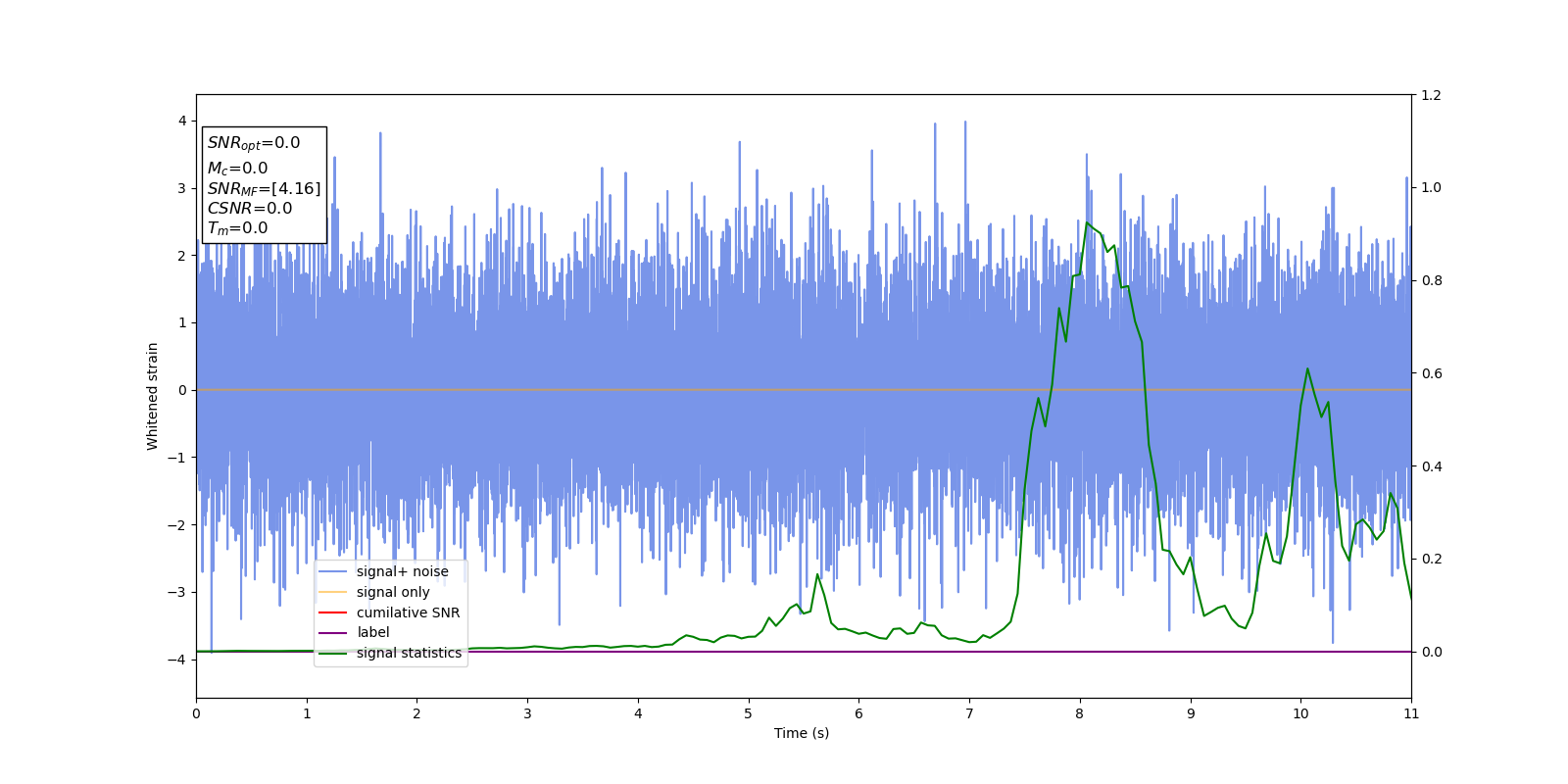Click the 'Time (s)' x-axis label
Screen dimensions: 1568x784
point(802,733)
